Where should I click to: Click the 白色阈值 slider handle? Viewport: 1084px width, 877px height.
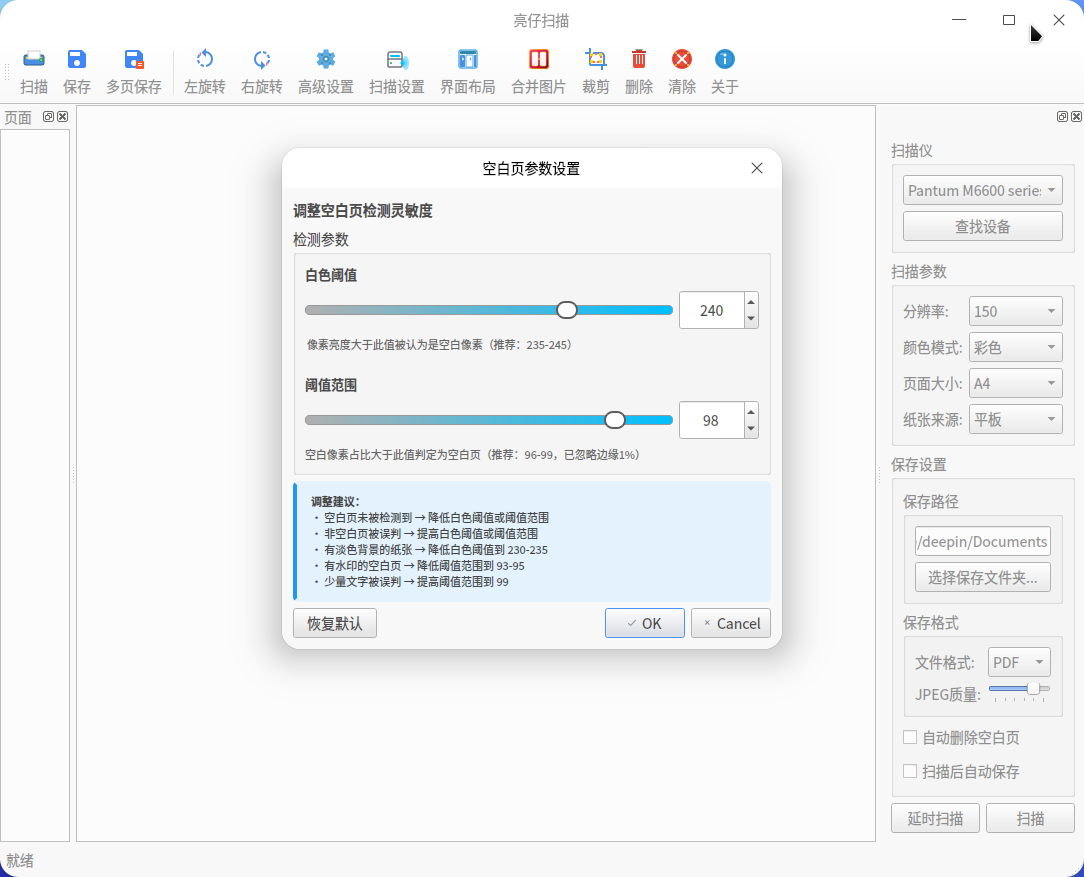[567, 310]
